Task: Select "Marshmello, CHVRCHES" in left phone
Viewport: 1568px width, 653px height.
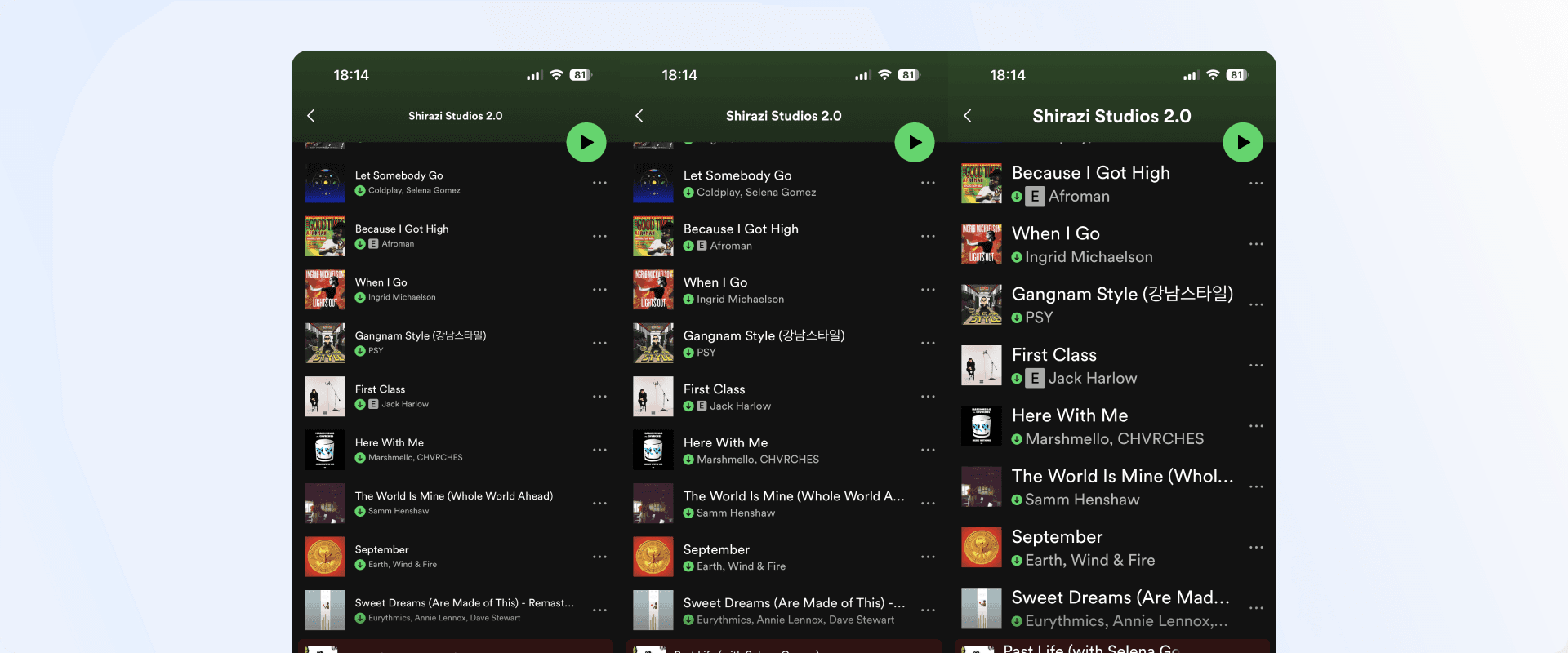Action: 415,458
